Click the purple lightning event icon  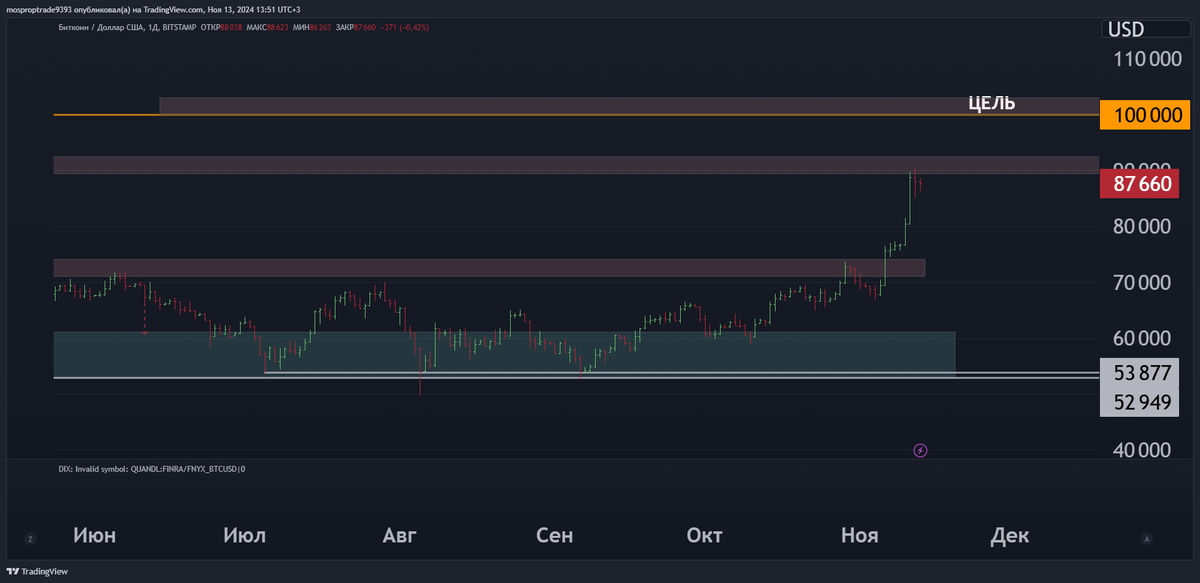coord(921,450)
